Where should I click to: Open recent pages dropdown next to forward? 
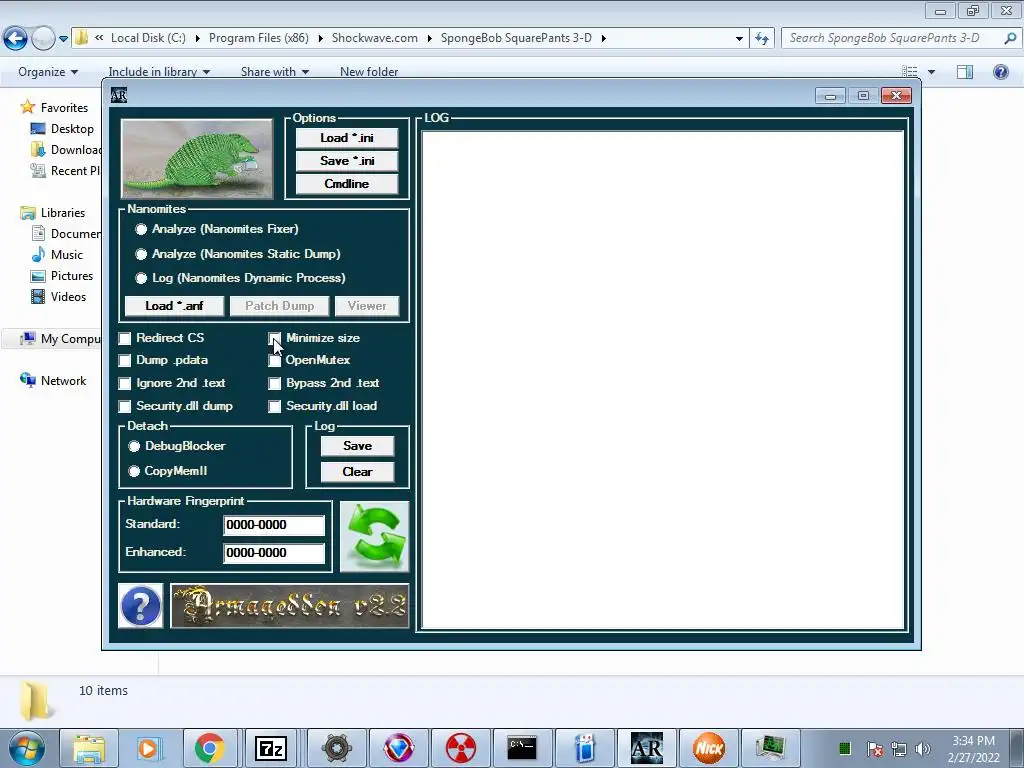(x=63, y=39)
